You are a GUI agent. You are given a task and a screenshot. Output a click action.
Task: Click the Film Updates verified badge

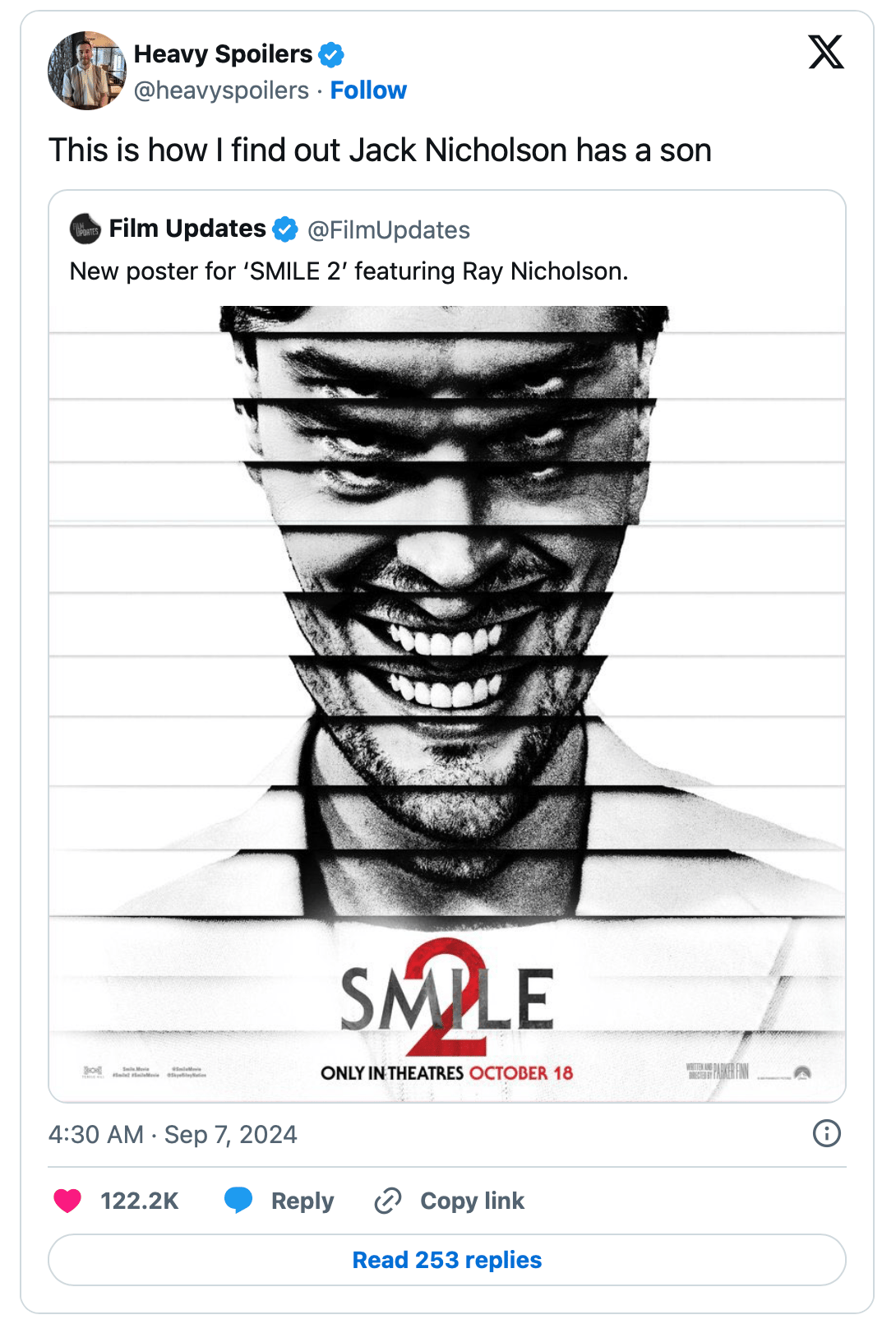[x=285, y=229]
